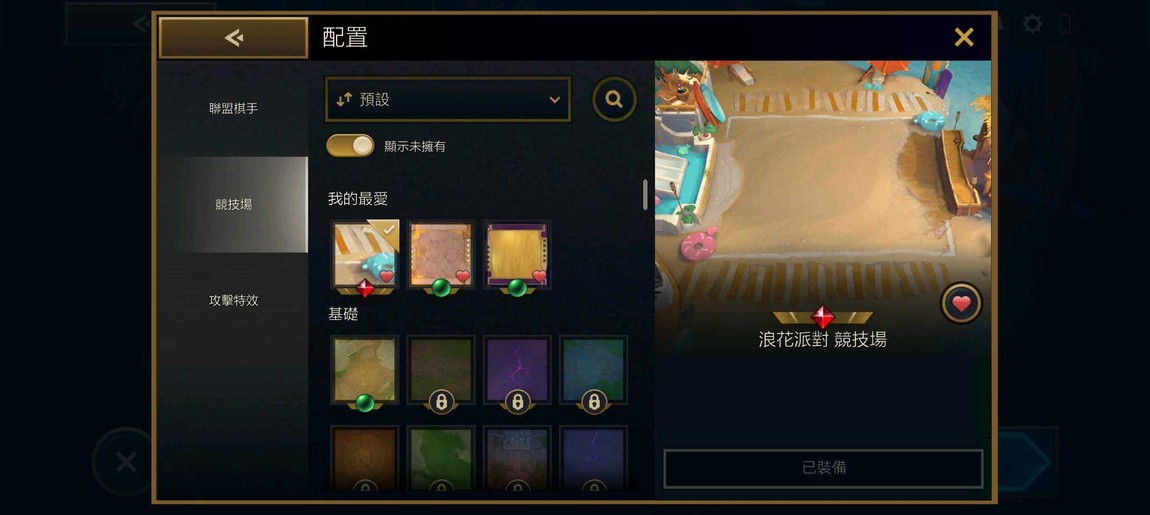Click the 已裝備 button
Viewport: 1150px width, 515px height.
pos(823,468)
